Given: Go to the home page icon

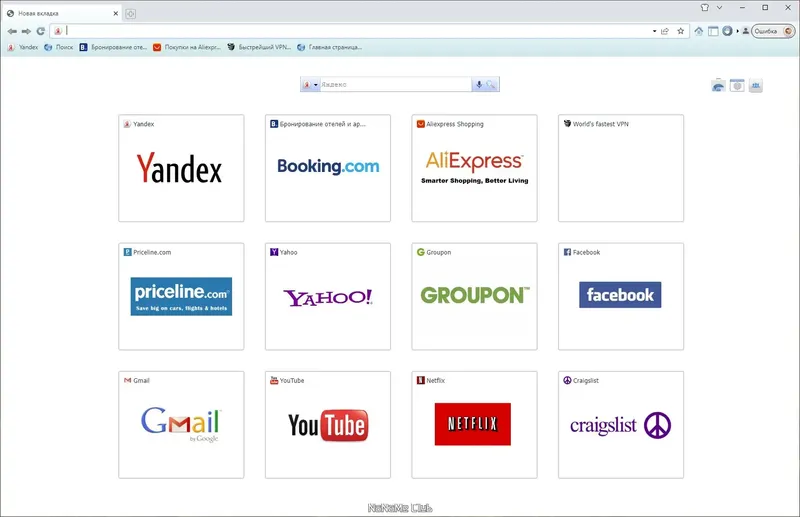Looking at the screenshot, I should coord(698,31).
